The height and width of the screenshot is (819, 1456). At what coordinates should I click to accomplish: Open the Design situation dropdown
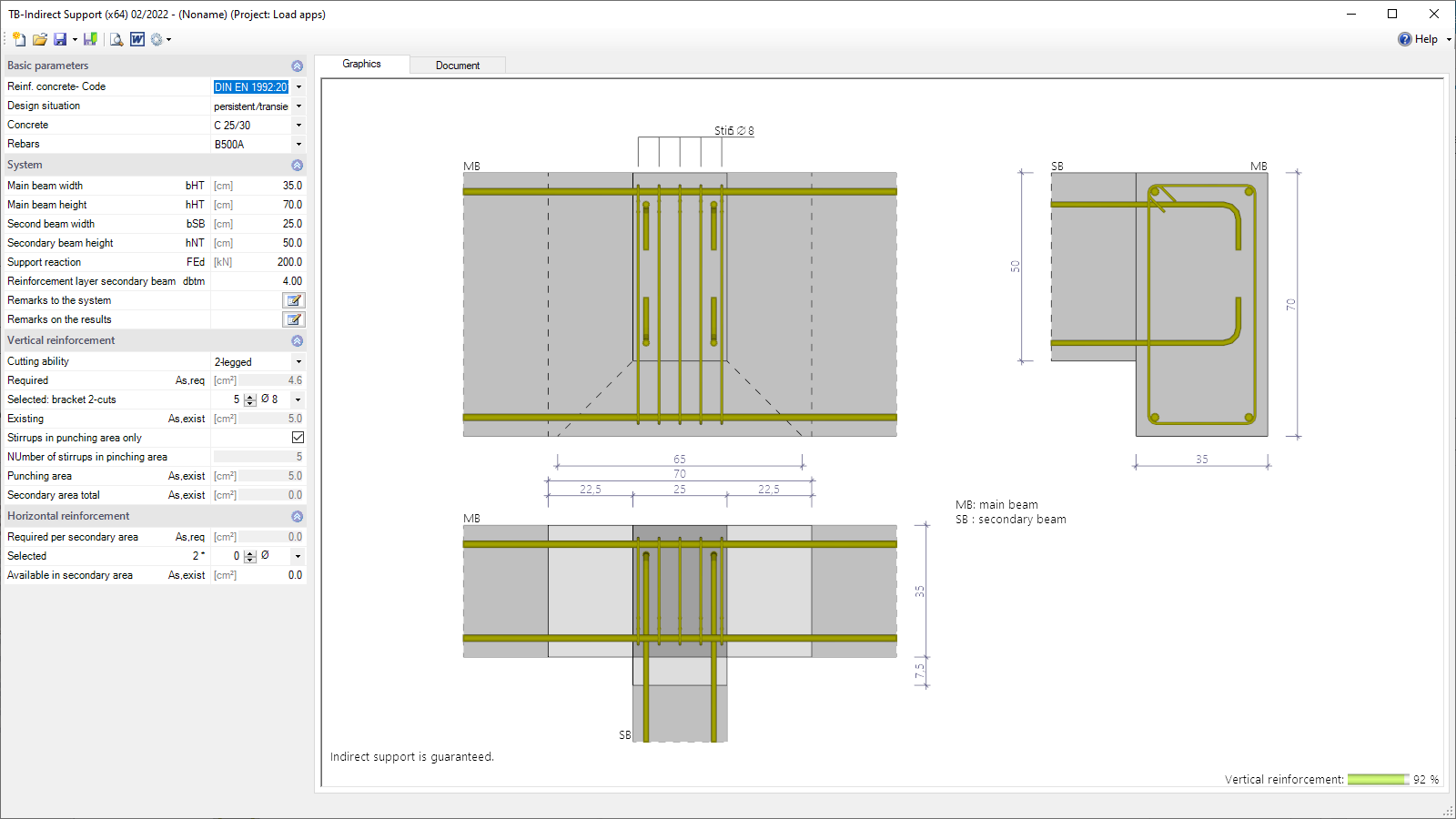pos(298,106)
